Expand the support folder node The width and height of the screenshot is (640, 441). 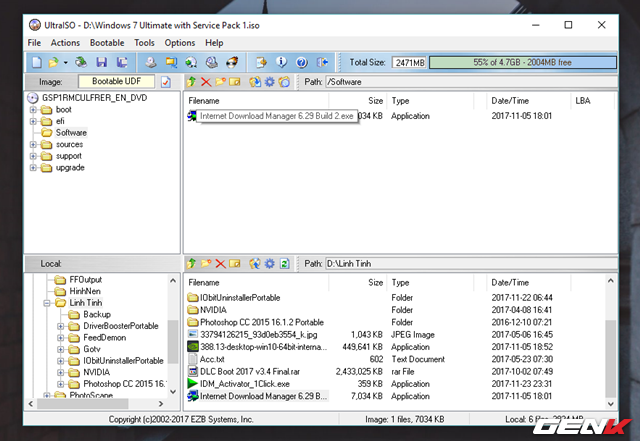click(x=33, y=156)
